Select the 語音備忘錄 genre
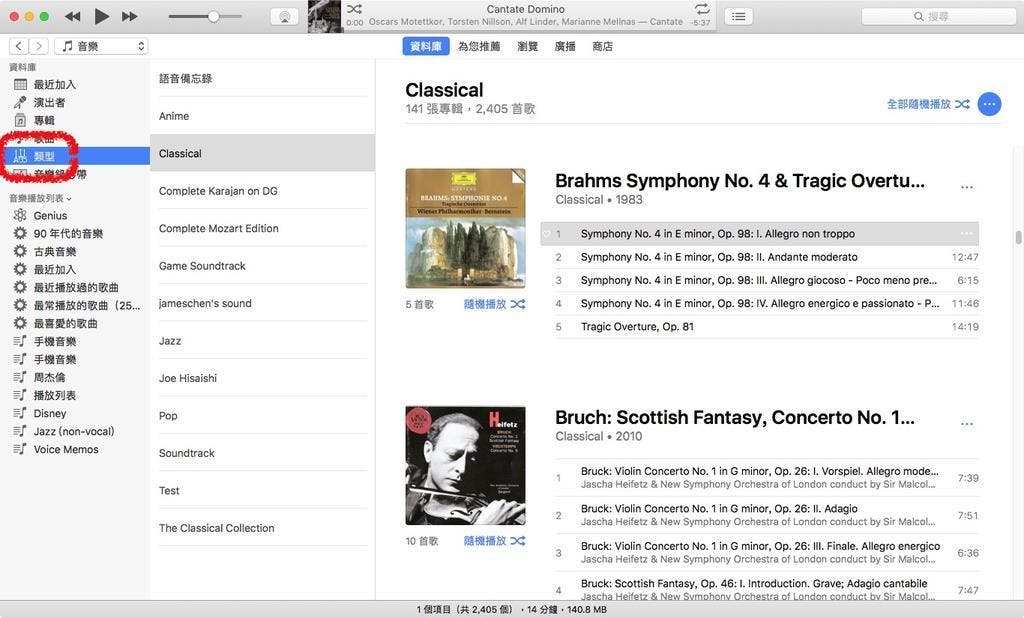This screenshot has height=618, width=1024. click(263, 78)
